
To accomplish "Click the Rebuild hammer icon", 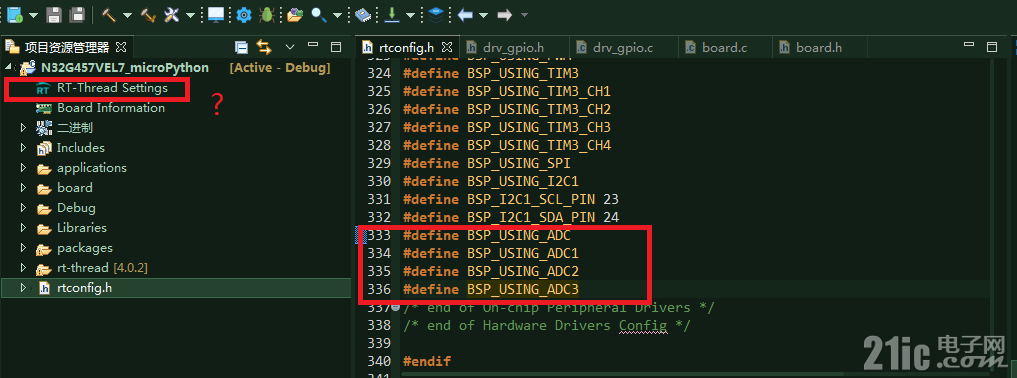I will [x=149, y=14].
